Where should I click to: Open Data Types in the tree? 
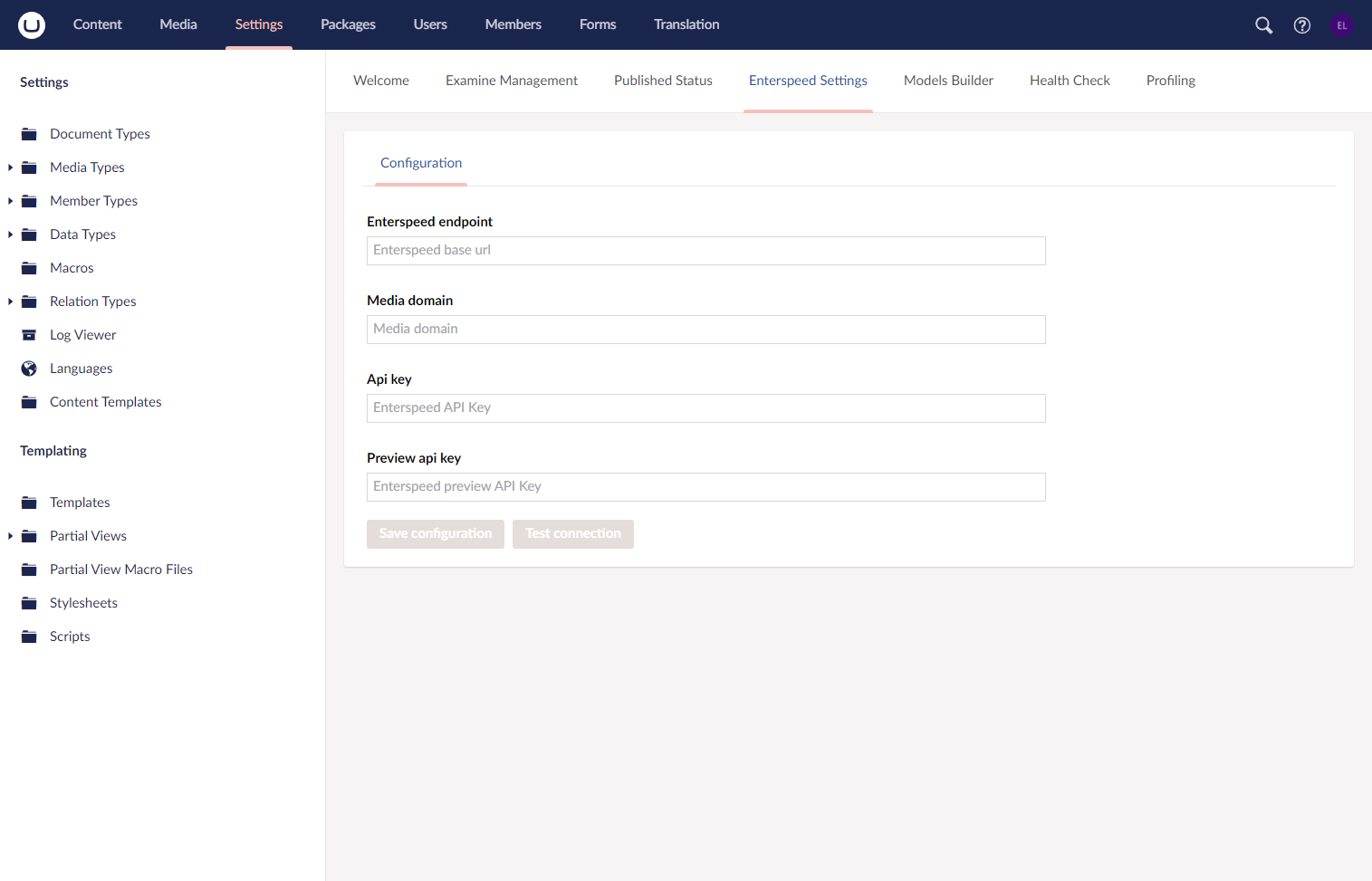tap(82, 235)
